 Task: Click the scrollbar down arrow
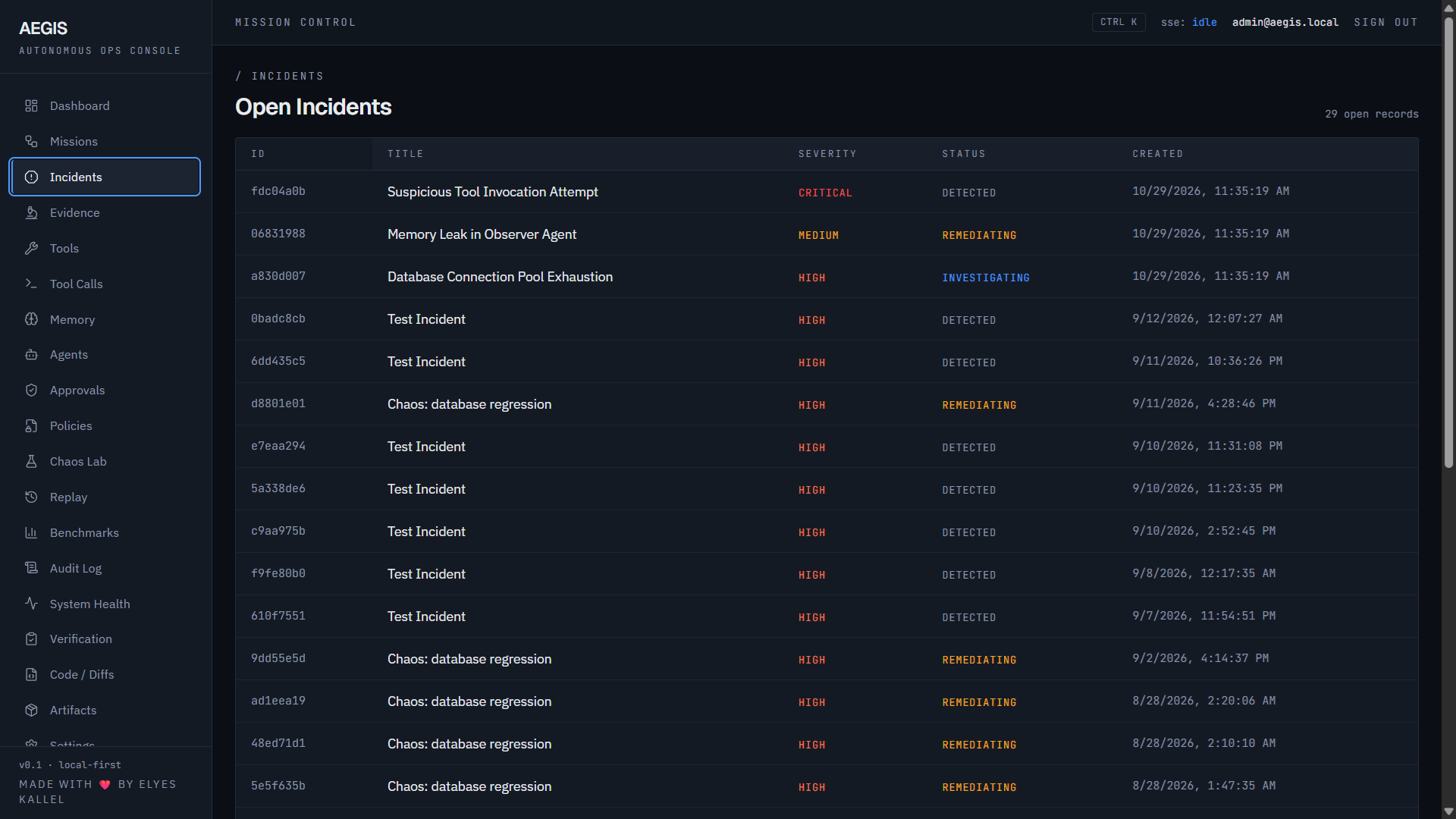pyautogui.click(x=1448, y=811)
